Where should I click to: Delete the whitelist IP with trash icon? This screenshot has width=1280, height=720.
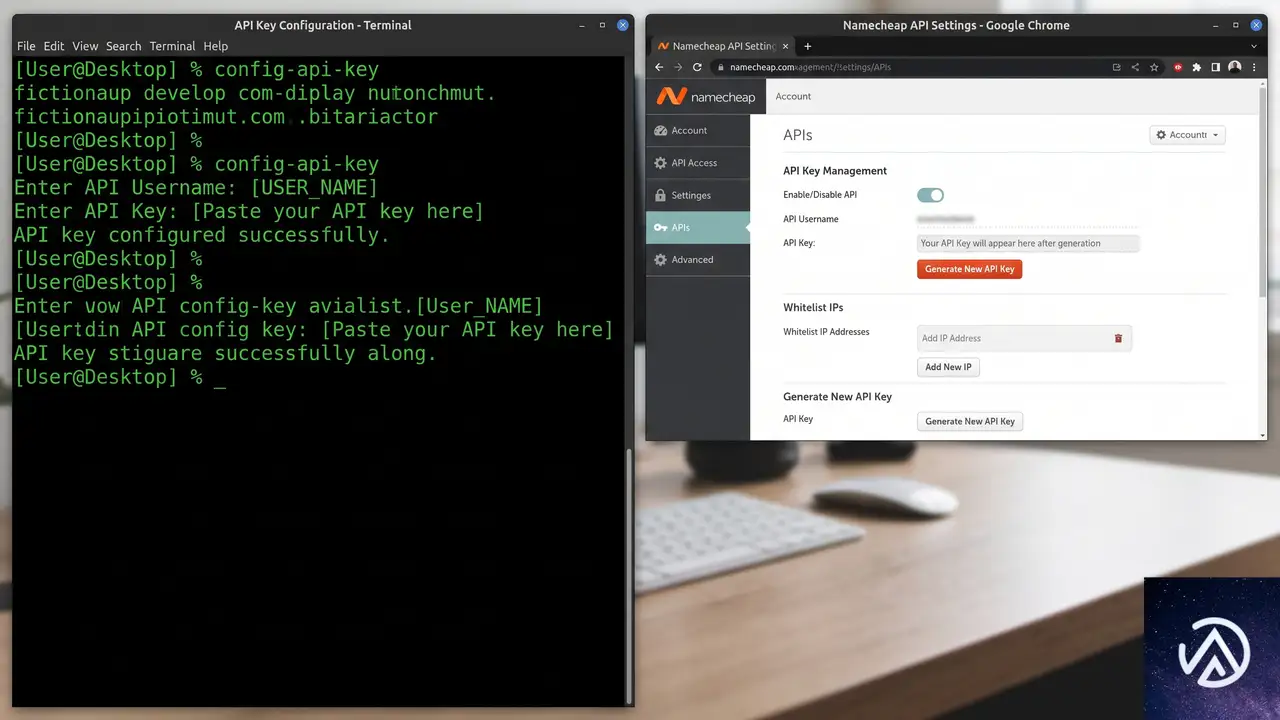1118,338
